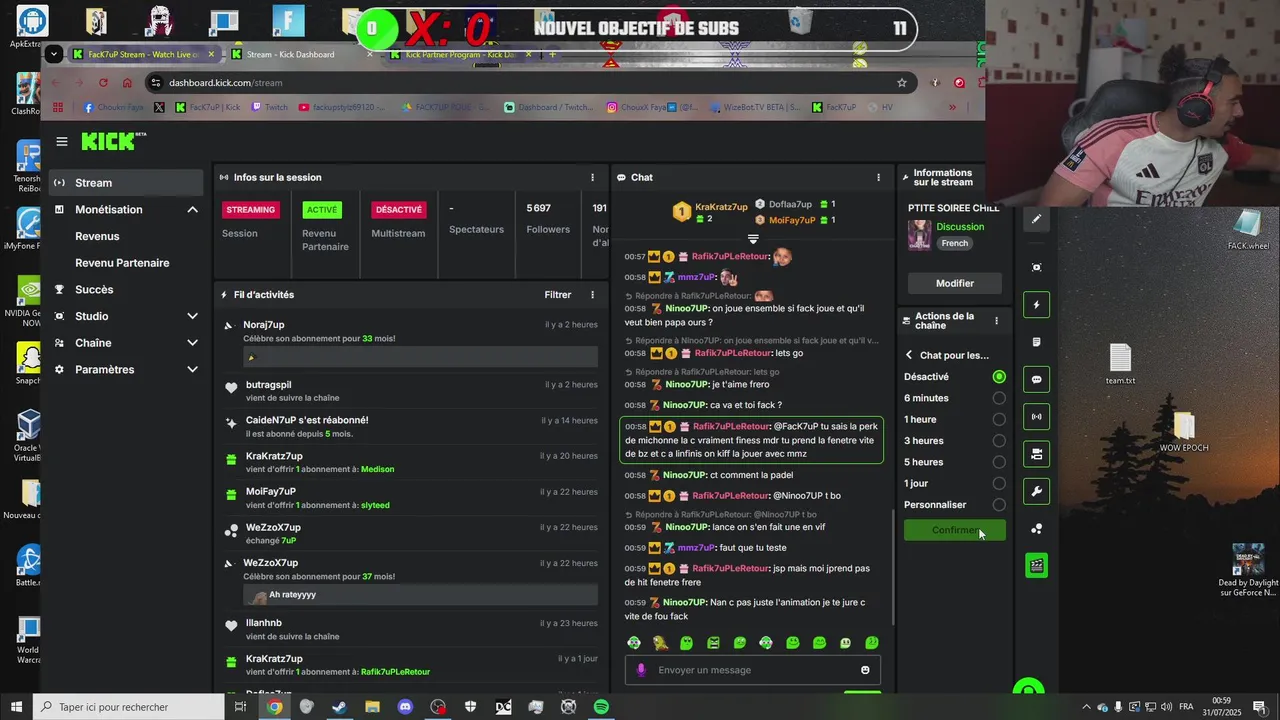Viewport: 1280px width, 720px height.
Task: Click the broadcast signal icon in right toolbar
Action: pyautogui.click(x=1036, y=416)
